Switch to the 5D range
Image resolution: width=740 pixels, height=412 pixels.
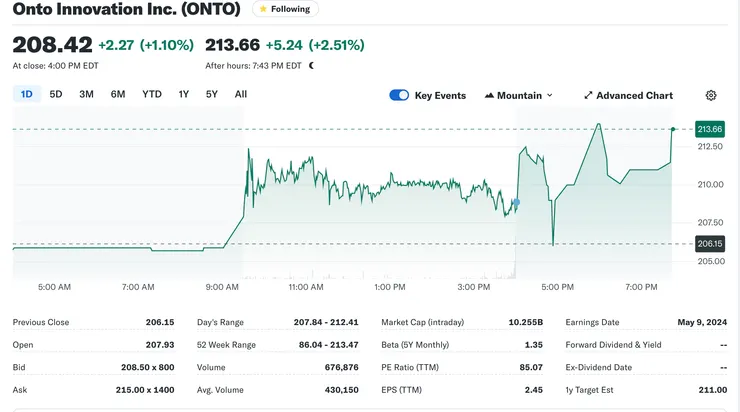(56, 94)
